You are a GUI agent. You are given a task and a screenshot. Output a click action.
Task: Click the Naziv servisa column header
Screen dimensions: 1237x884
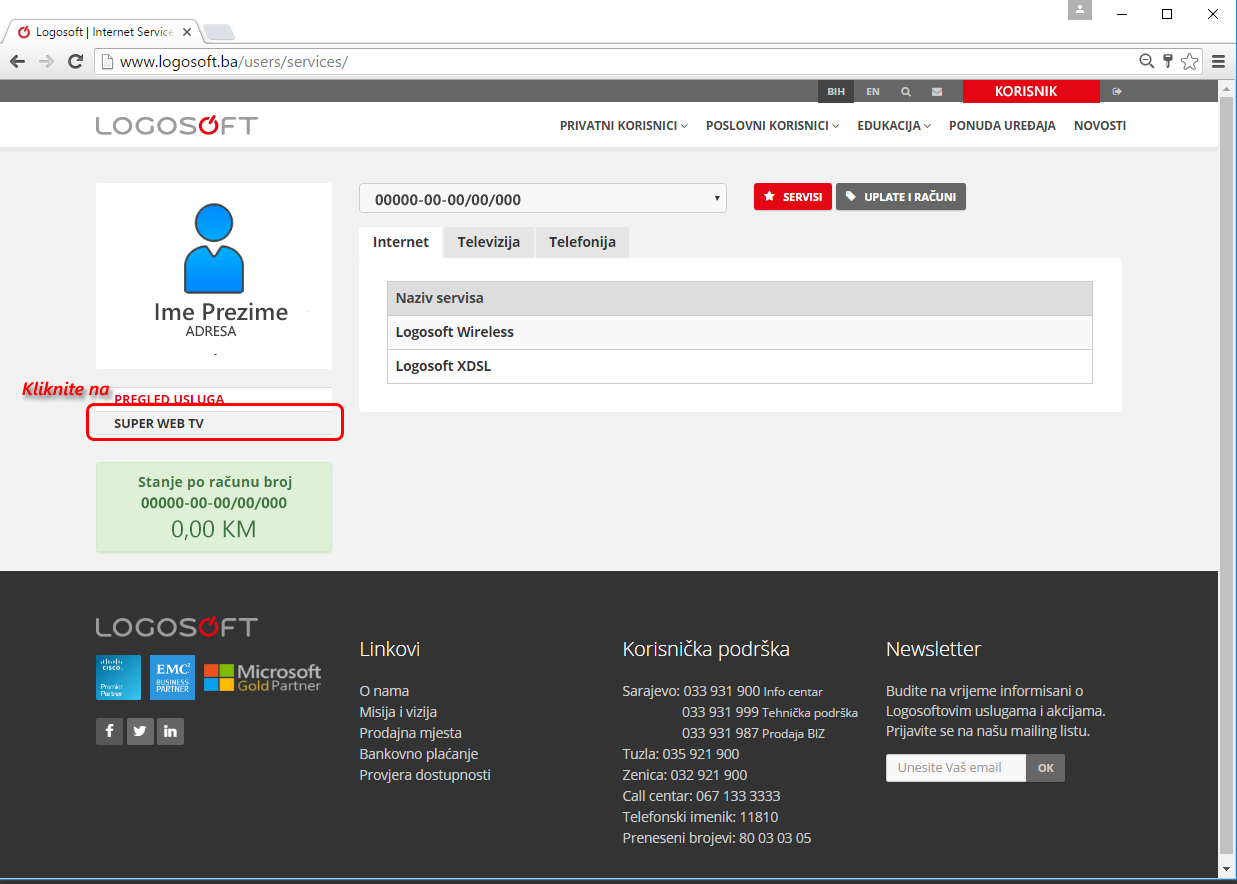coord(740,298)
